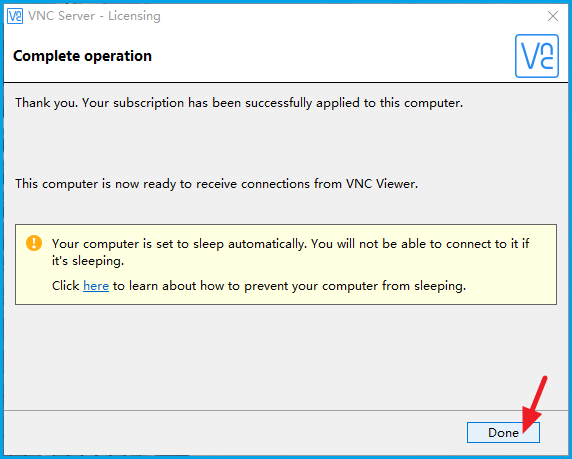
Task: Click the word 'Click' before the here link
Action: tap(66, 286)
